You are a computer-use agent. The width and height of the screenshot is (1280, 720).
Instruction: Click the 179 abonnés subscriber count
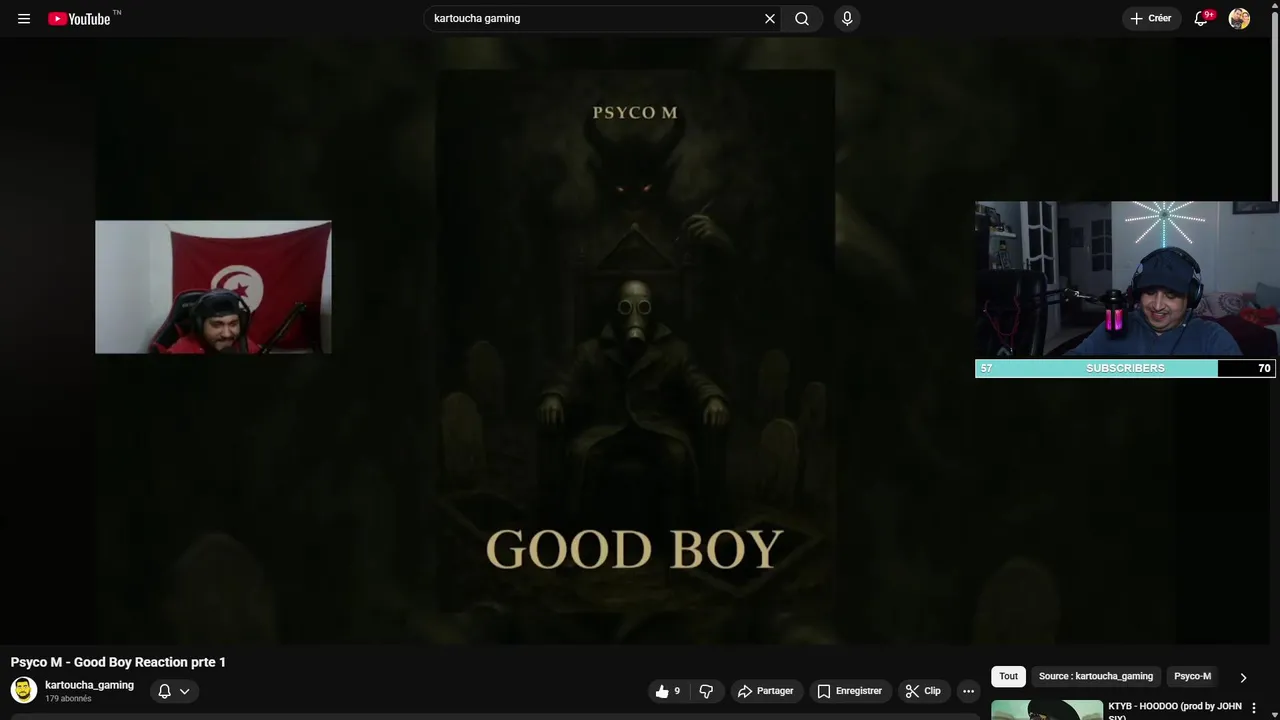tap(68, 699)
